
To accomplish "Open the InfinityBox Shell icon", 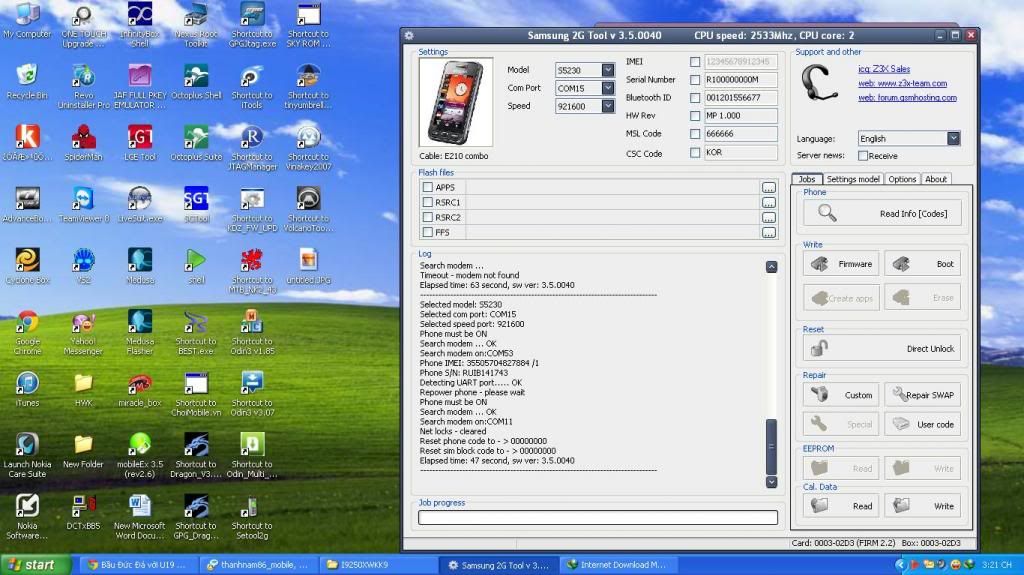I will [x=140, y=25].
